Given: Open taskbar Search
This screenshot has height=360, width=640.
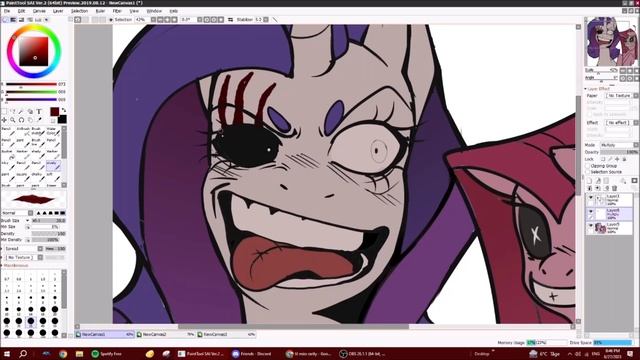Looking at the screenshot, I should 23,354.
